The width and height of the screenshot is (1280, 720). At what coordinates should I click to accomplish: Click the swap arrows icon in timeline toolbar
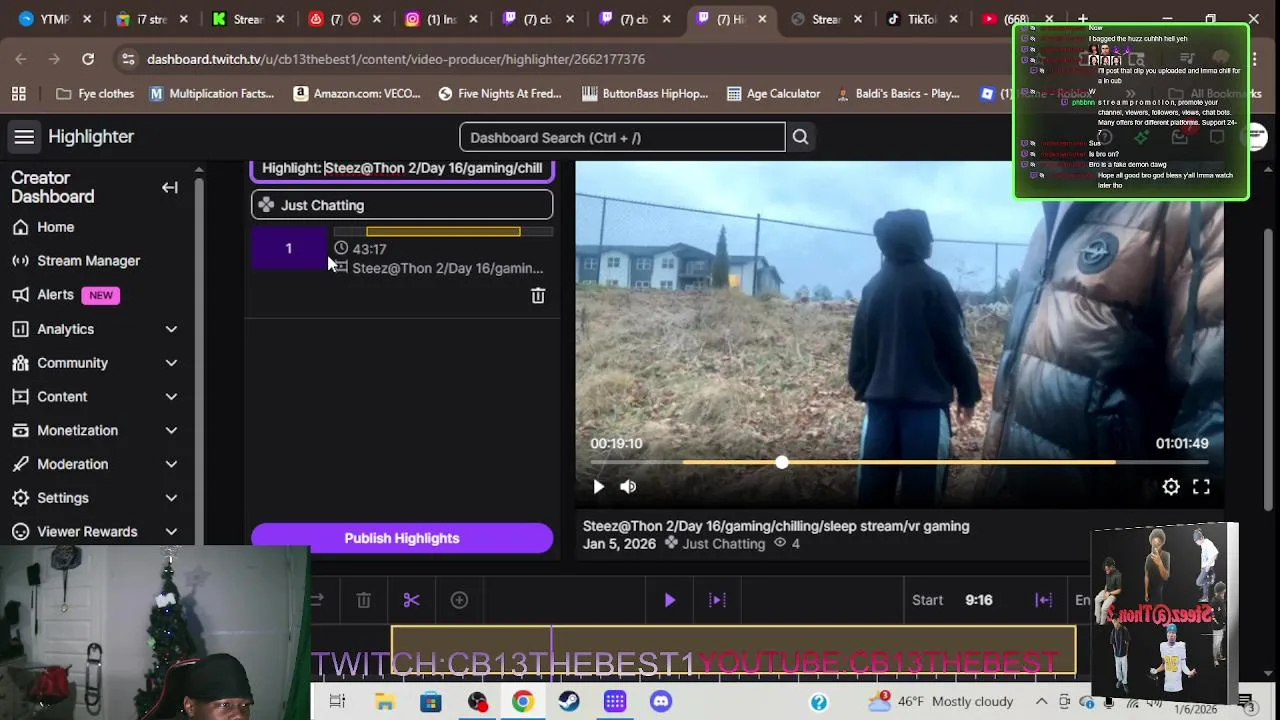coord(317,600)
